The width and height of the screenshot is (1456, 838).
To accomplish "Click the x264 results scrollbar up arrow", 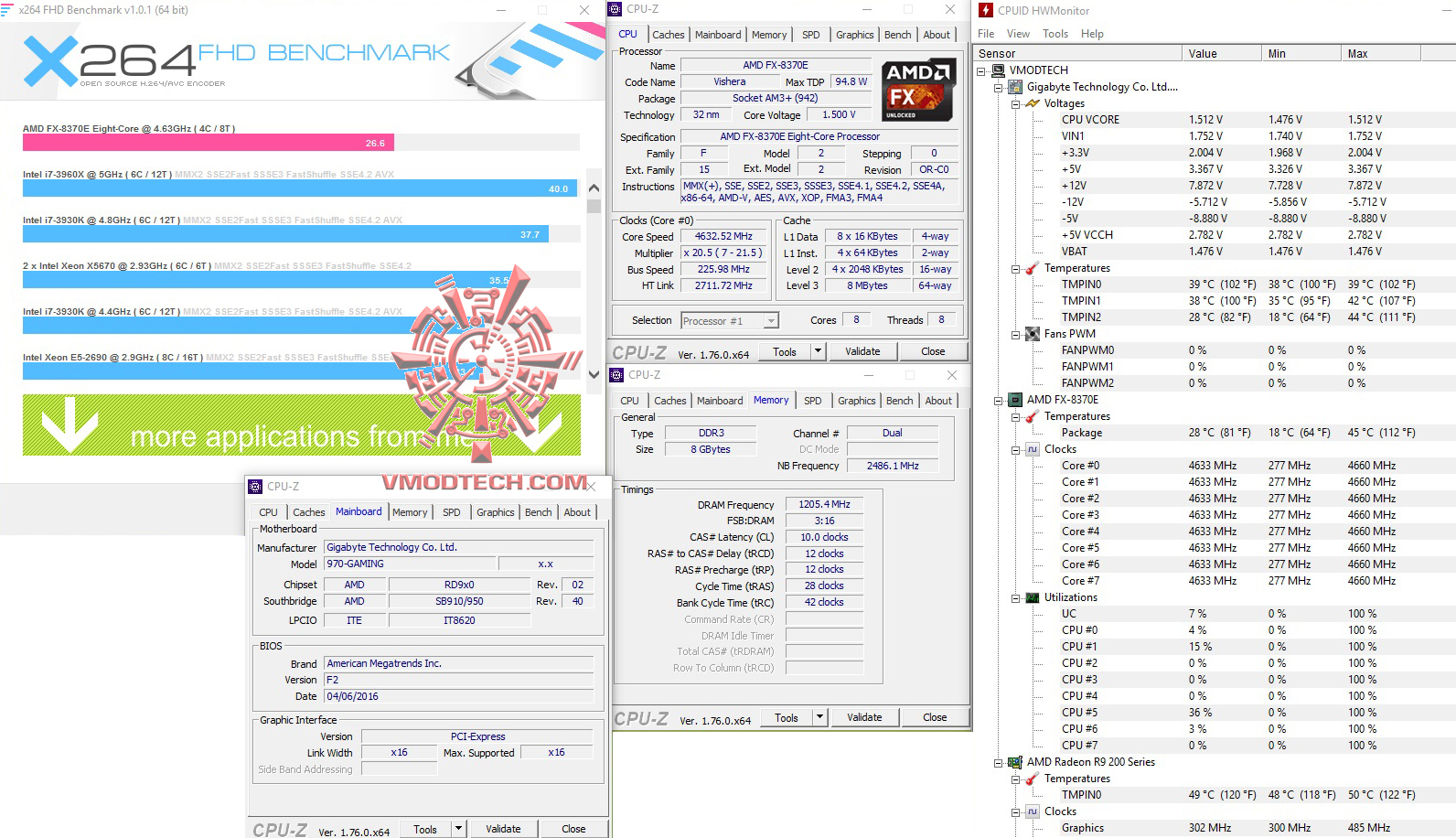I will (x=594, y=188).
